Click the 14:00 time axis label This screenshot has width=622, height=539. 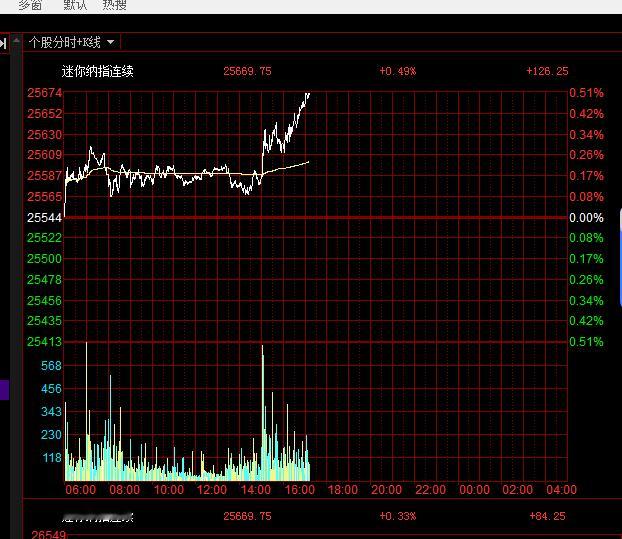click(256, 490)
